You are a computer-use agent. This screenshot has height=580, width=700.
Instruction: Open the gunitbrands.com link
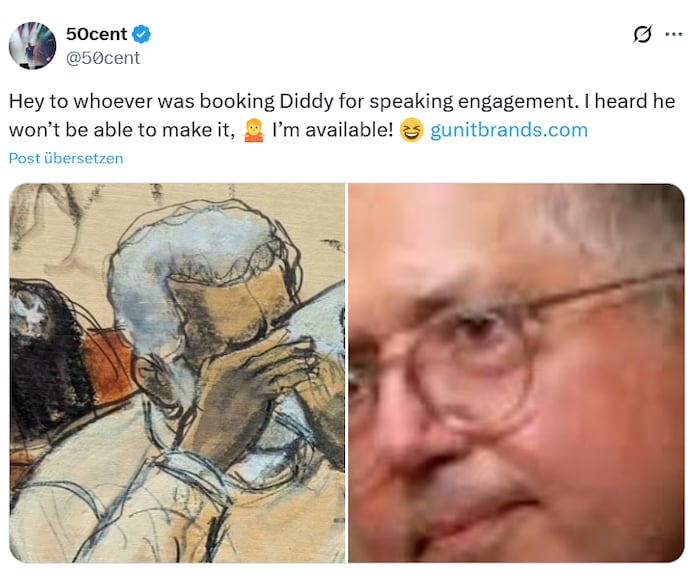(509, 130)
